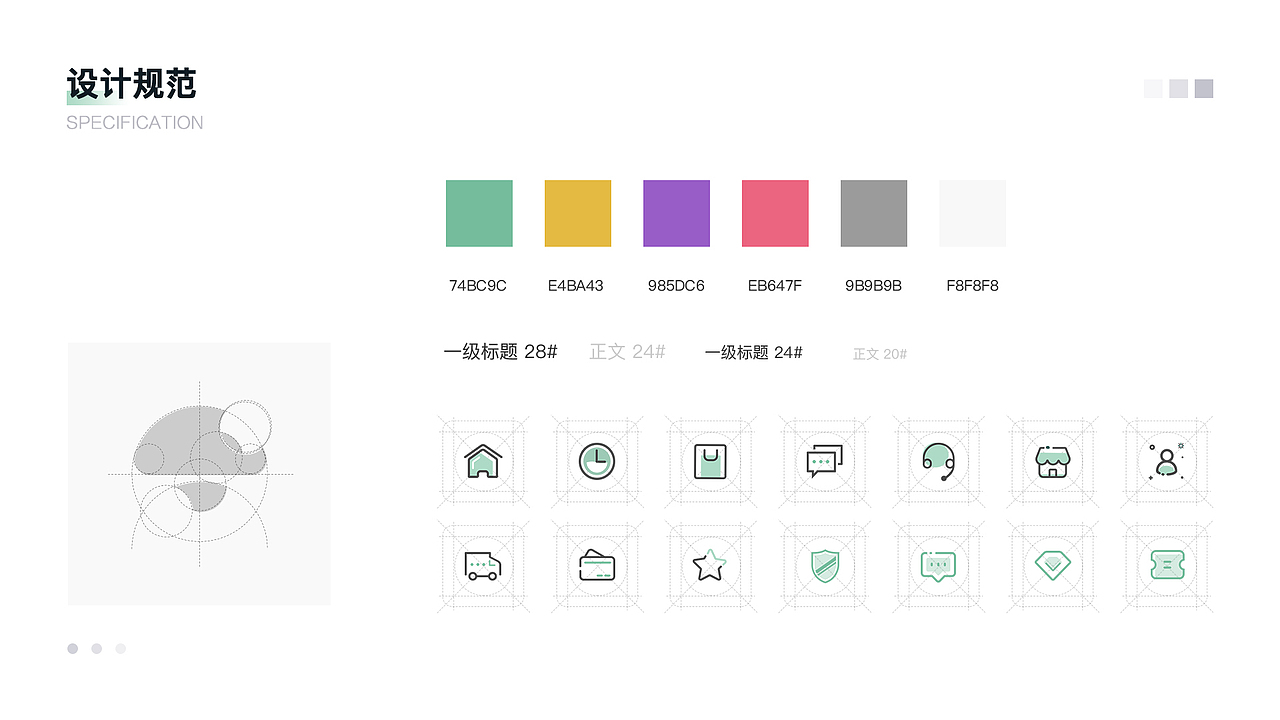The height and width of the screenshot is (720, 1280).
Task: Click the shield security icon
Action: 824,565
